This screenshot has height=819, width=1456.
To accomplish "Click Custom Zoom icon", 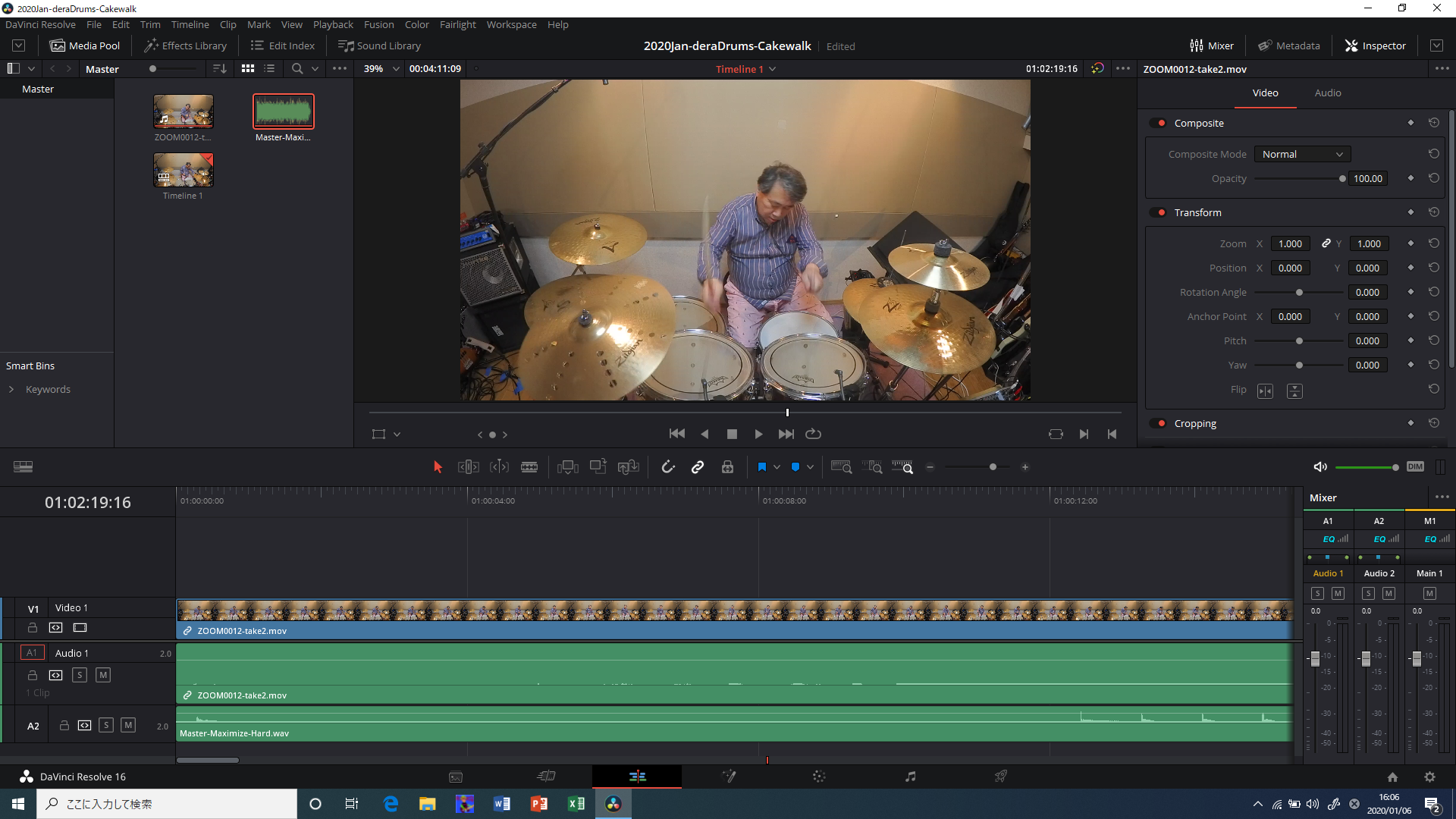I will click(902, 467).
